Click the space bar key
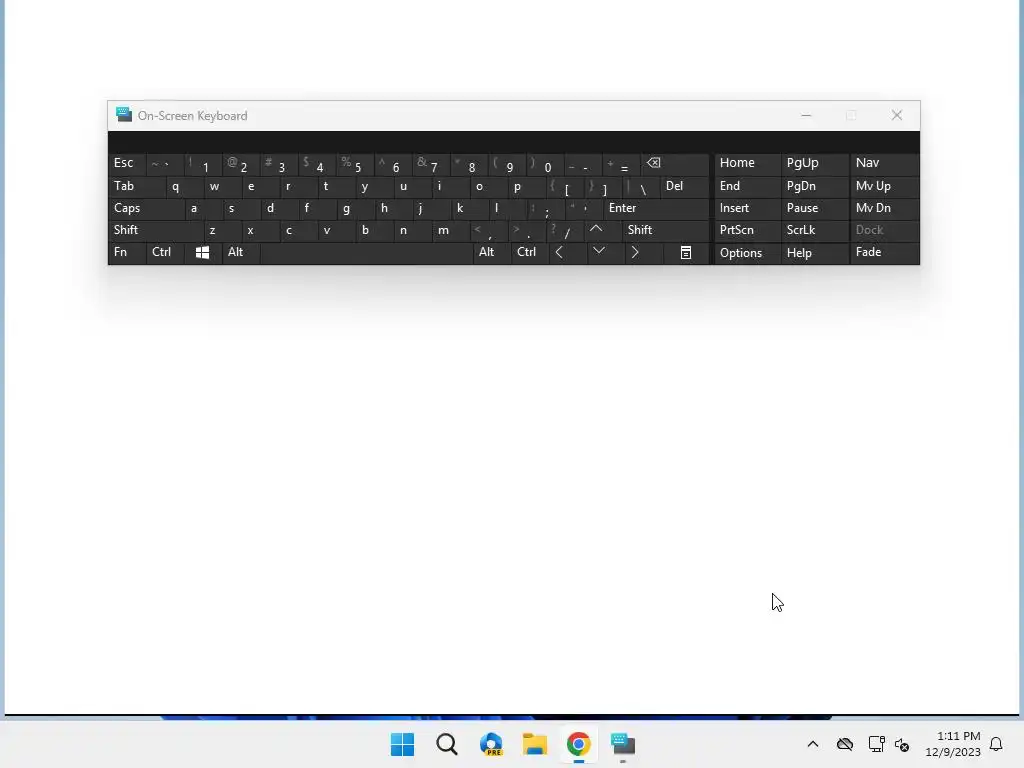 coord(366,253)
